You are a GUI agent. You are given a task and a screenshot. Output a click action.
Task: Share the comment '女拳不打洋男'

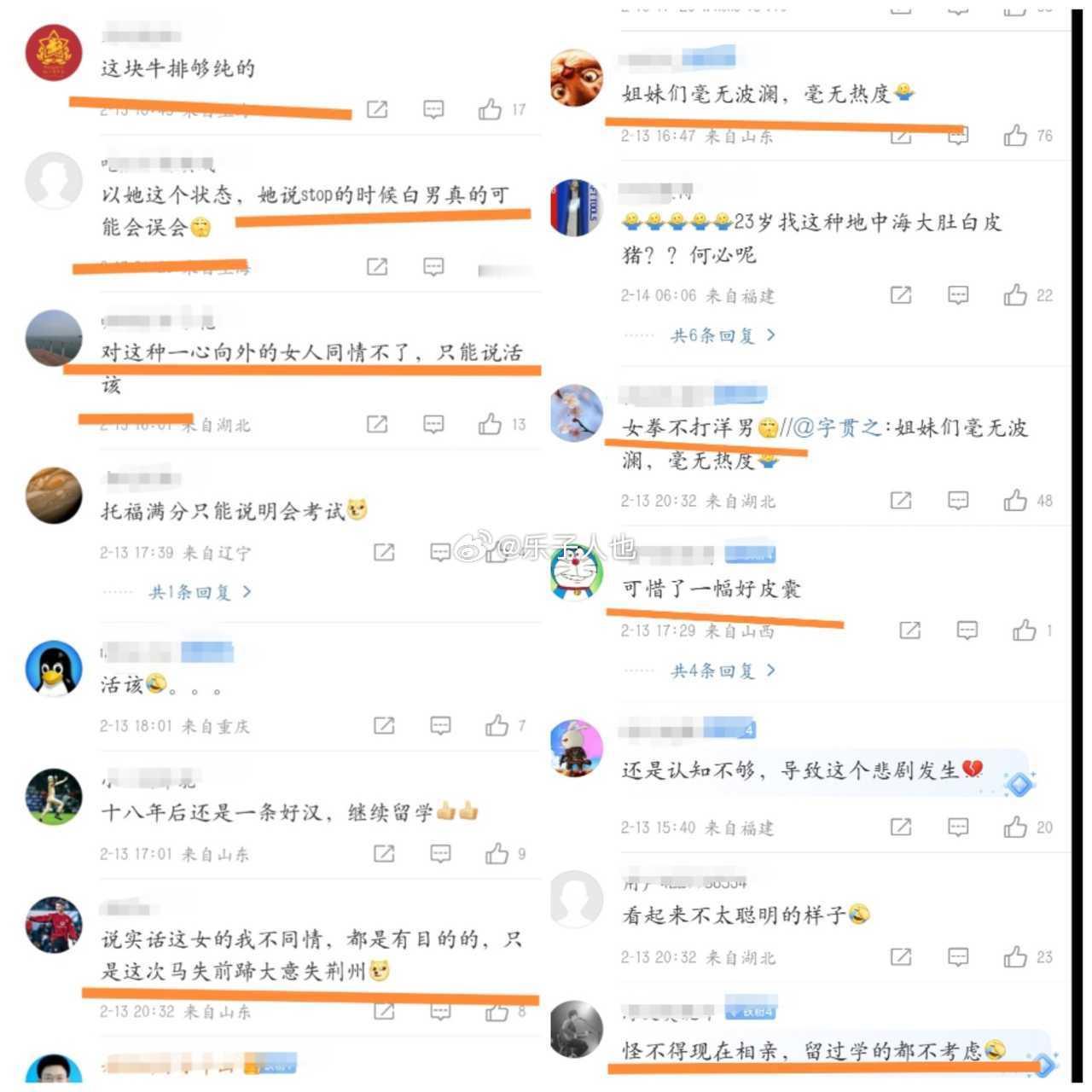tap(901, 500)
